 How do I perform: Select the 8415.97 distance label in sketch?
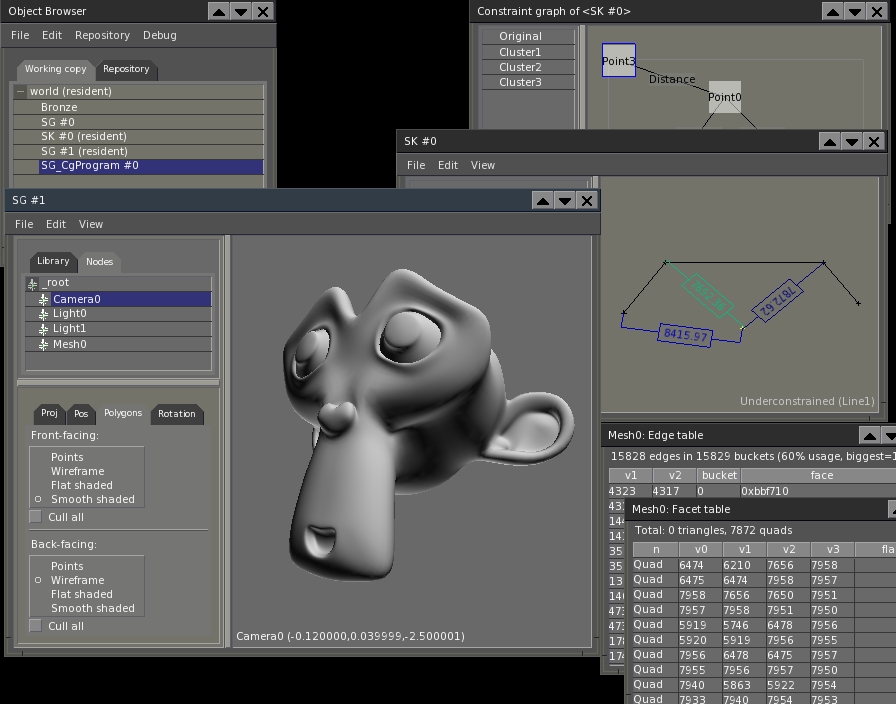pos(685,335)
